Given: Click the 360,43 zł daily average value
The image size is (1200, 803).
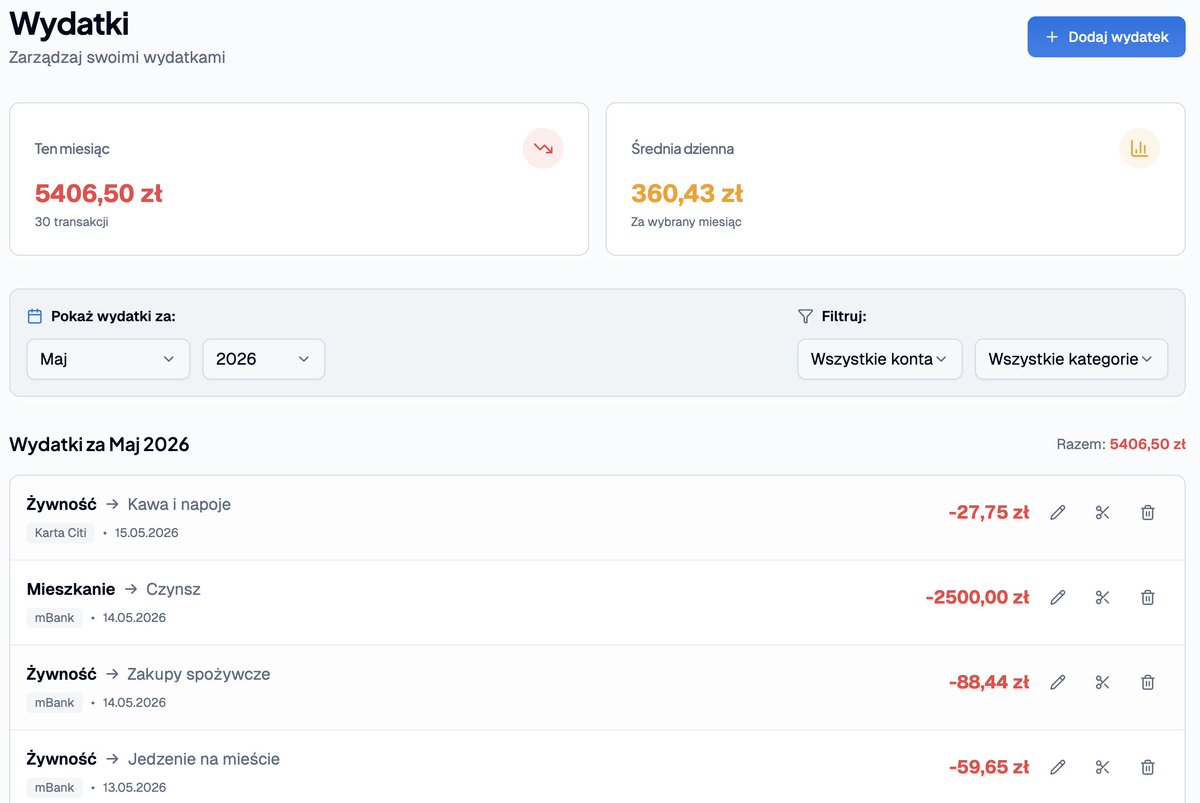Looking at the screenshot, I should [687, 193].
